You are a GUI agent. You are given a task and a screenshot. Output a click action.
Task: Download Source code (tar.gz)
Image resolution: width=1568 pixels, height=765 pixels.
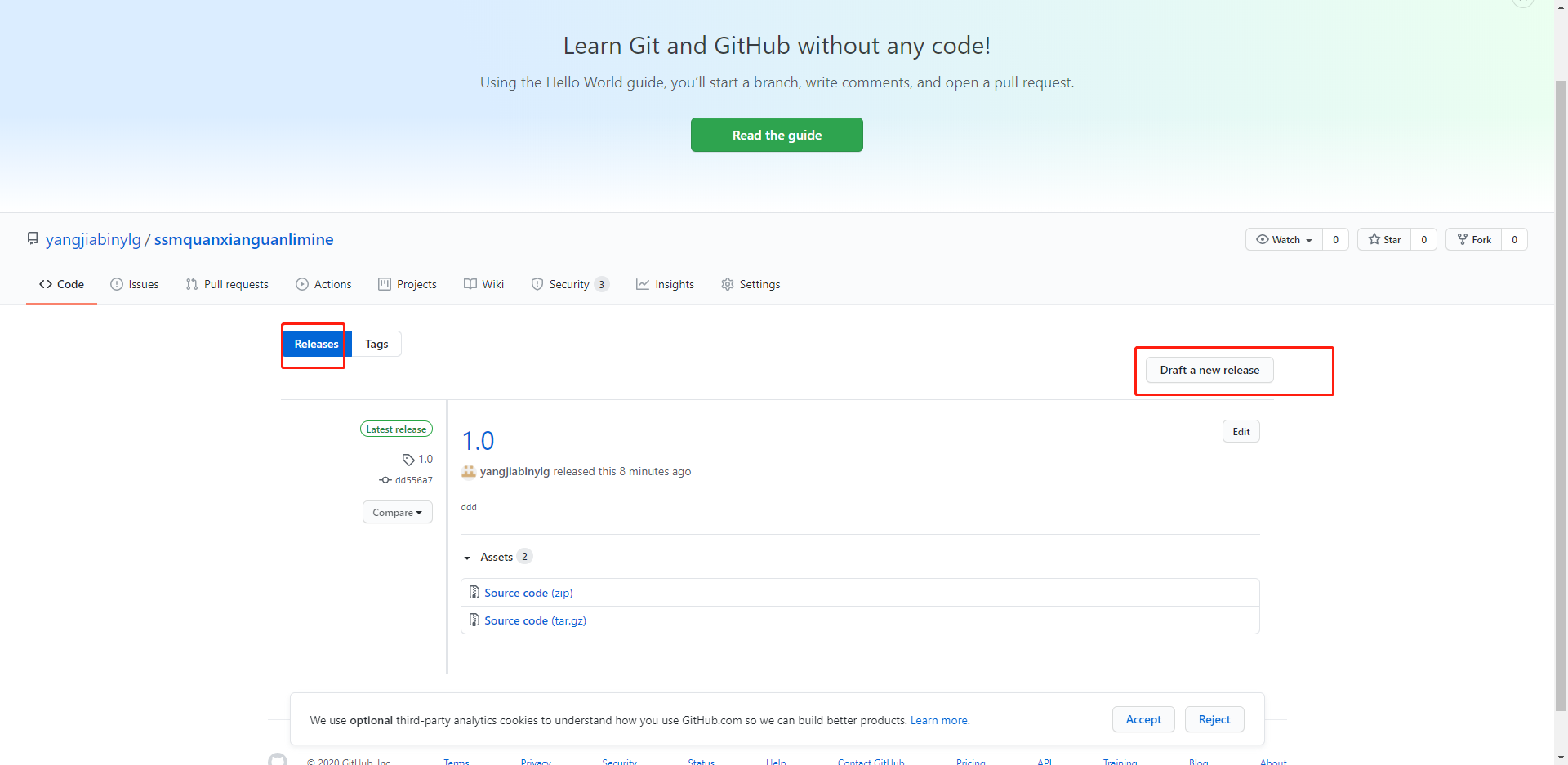535,620
